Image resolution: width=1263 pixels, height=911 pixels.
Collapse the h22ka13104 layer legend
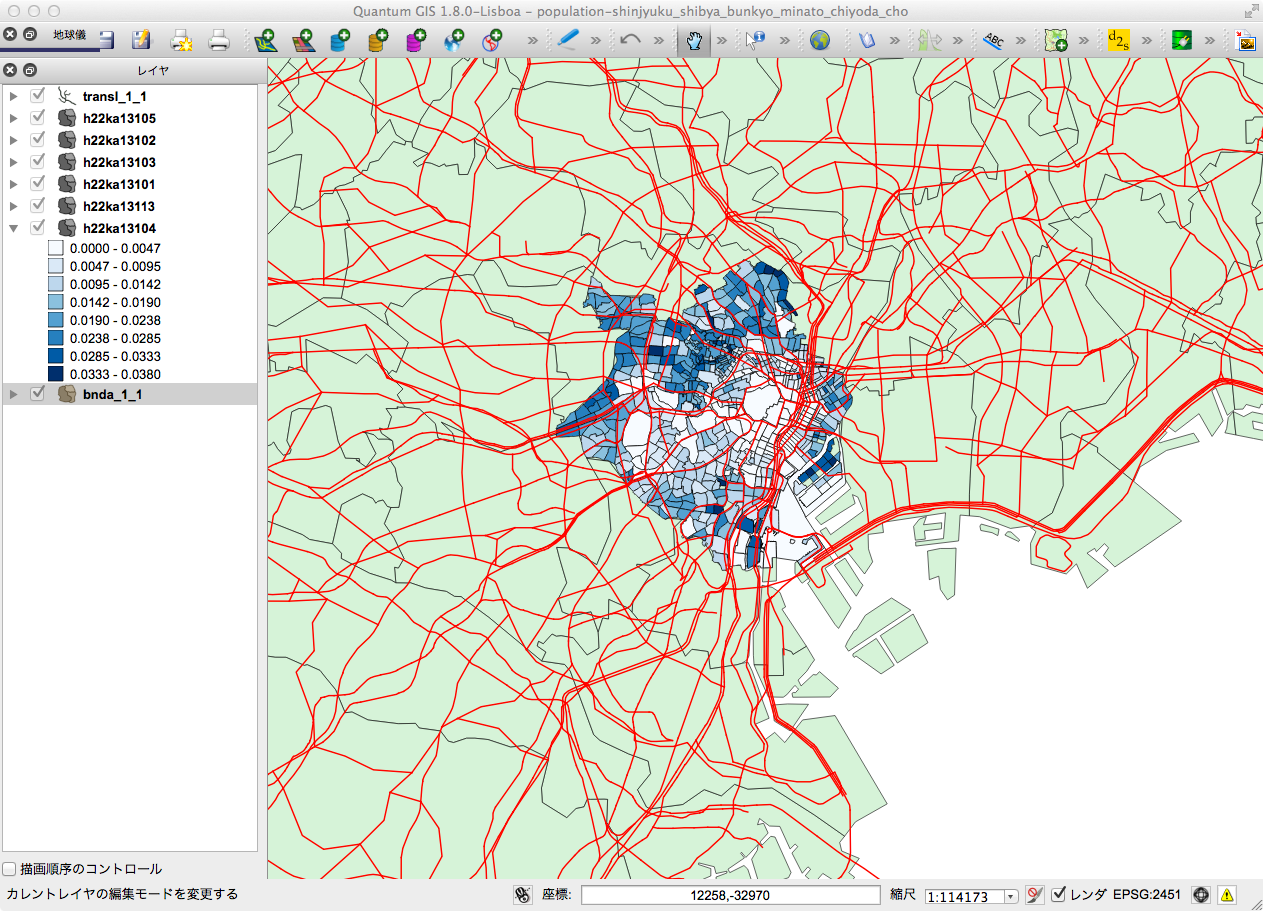[x=13, y=228]
